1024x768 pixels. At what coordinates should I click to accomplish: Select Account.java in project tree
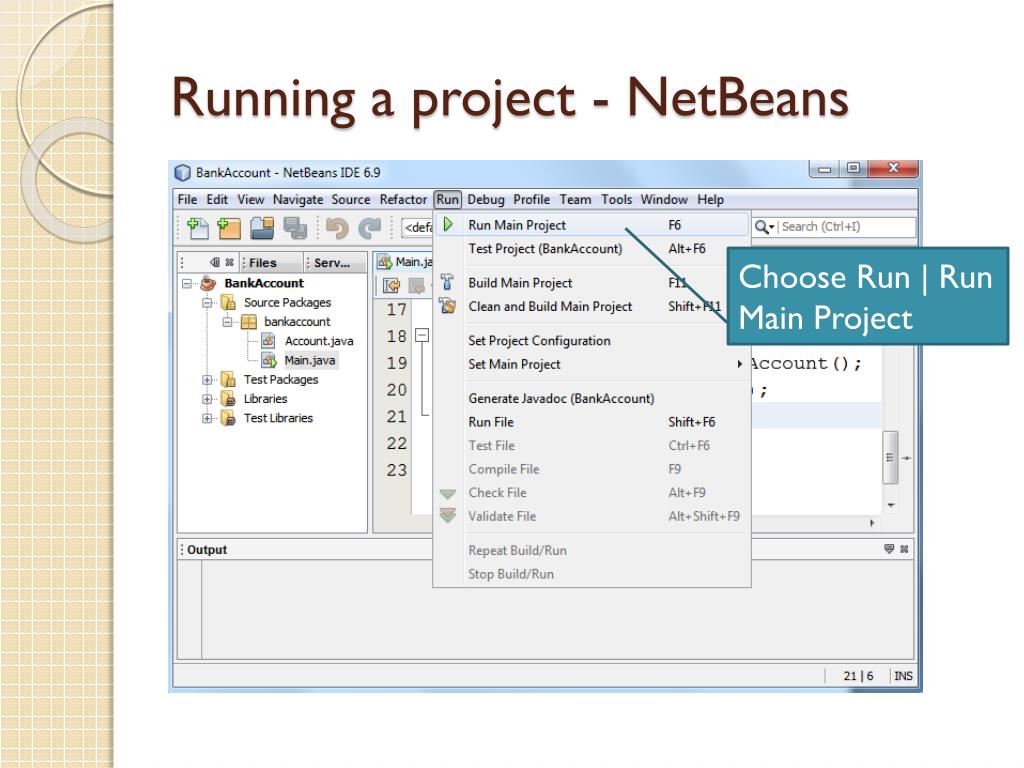click(x=319, y=341)
